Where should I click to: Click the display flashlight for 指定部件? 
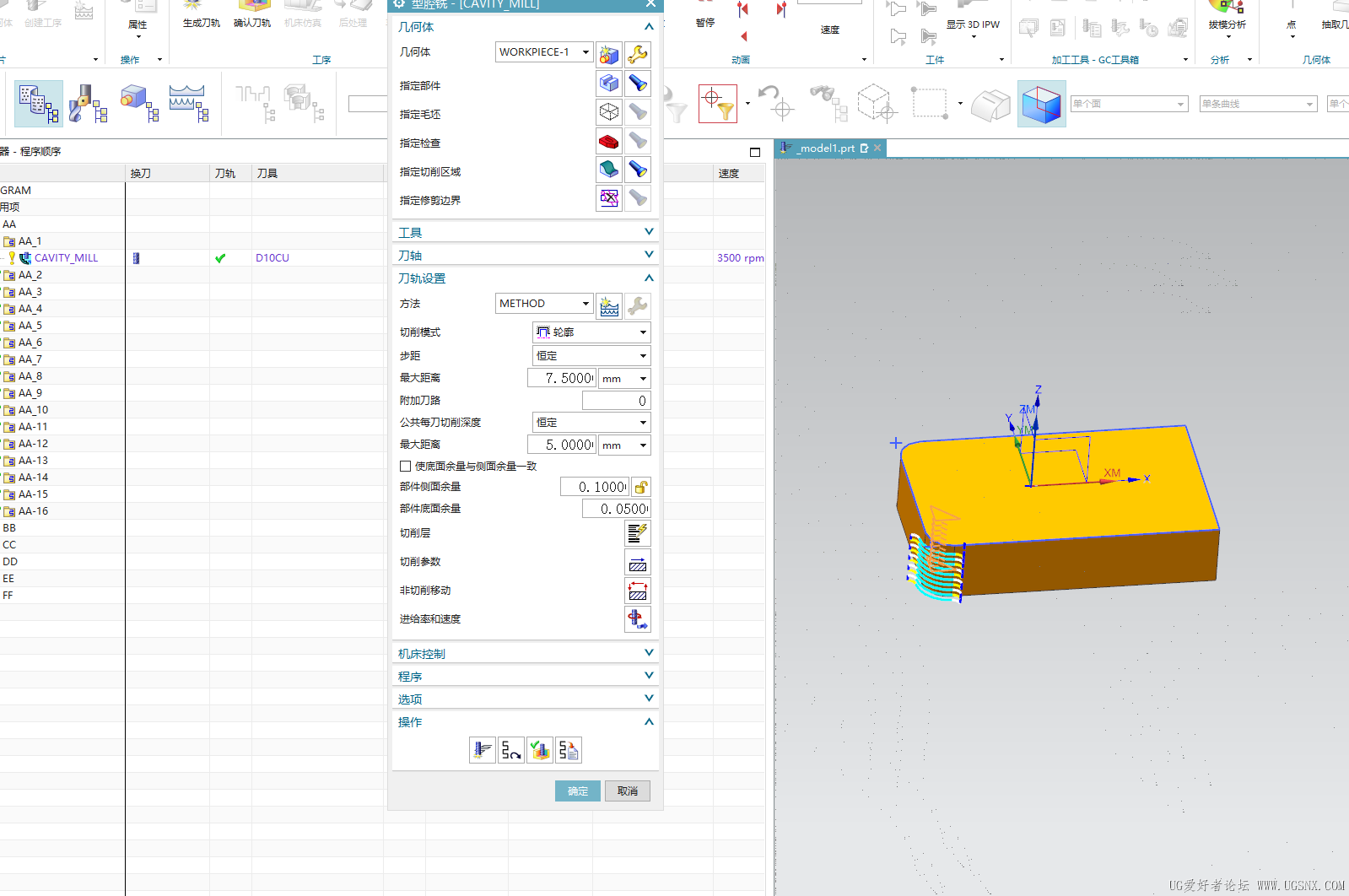(638, 84)
